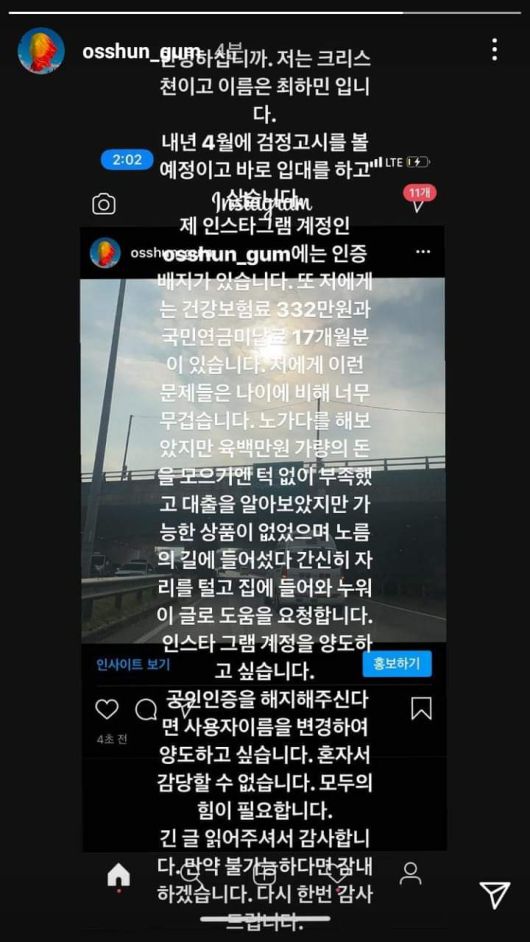Tap the sky photo in the post
The width and height of the screenshot is (530, 942).
point(263,460)
